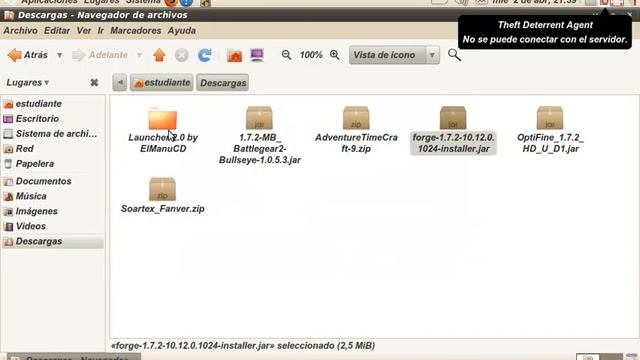Open the Marcadores menu
Image resolution: width=640 pixels, height=360 pixels.
(x=136, y=31)
